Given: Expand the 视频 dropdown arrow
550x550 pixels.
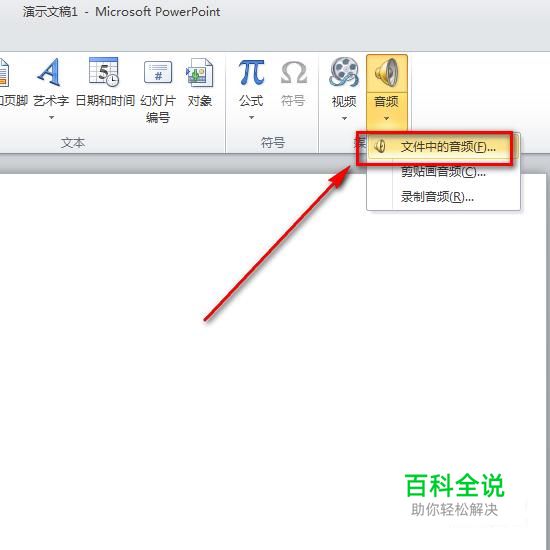Looking at the screenshot, I should point(344,119).
